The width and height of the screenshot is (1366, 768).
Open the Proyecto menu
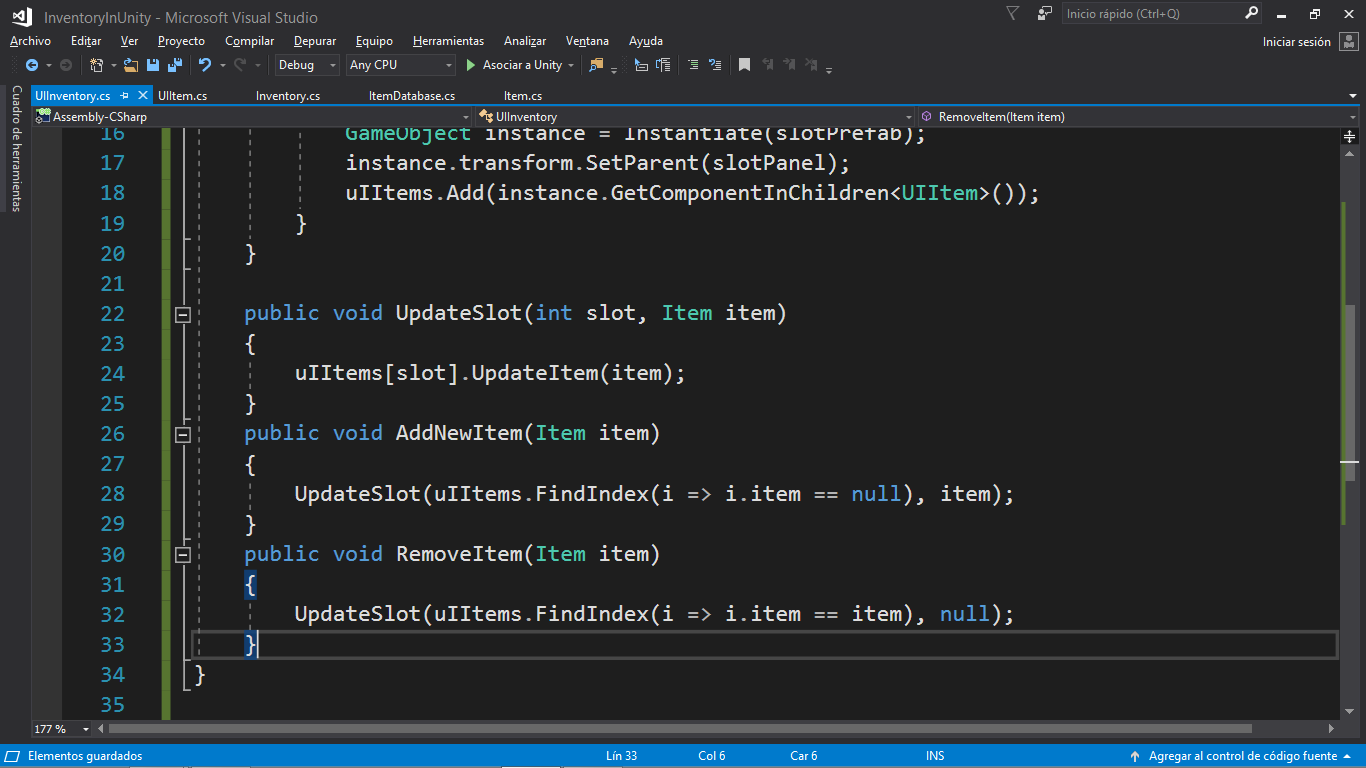pyautogui.click(x=181, y=41)
